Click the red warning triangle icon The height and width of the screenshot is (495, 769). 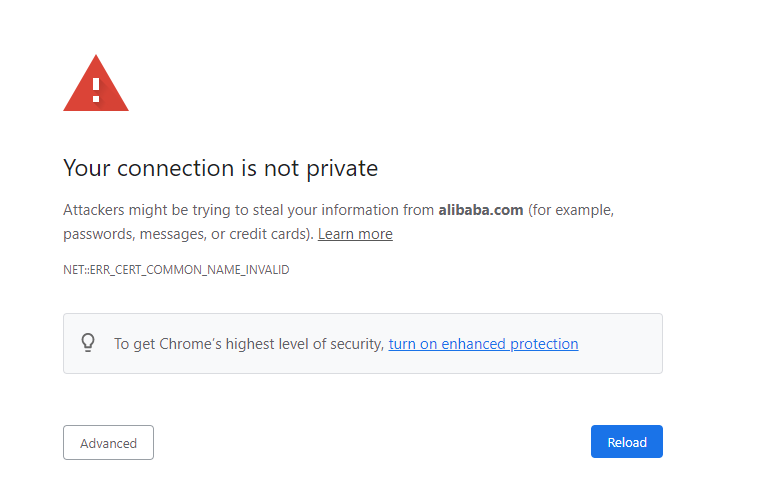click(x=96, y=83)
